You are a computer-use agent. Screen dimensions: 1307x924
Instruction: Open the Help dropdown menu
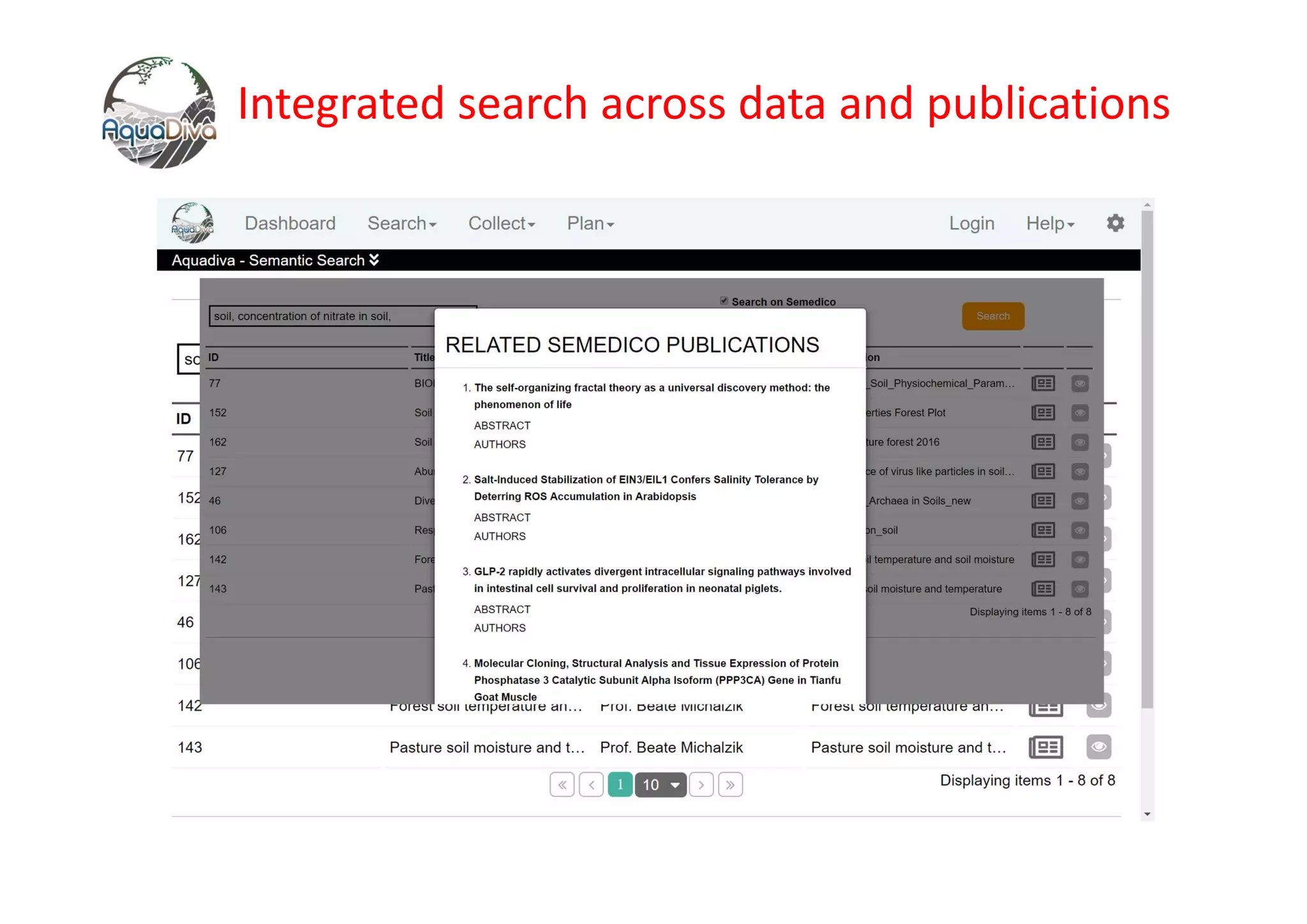pos(1050,223)
